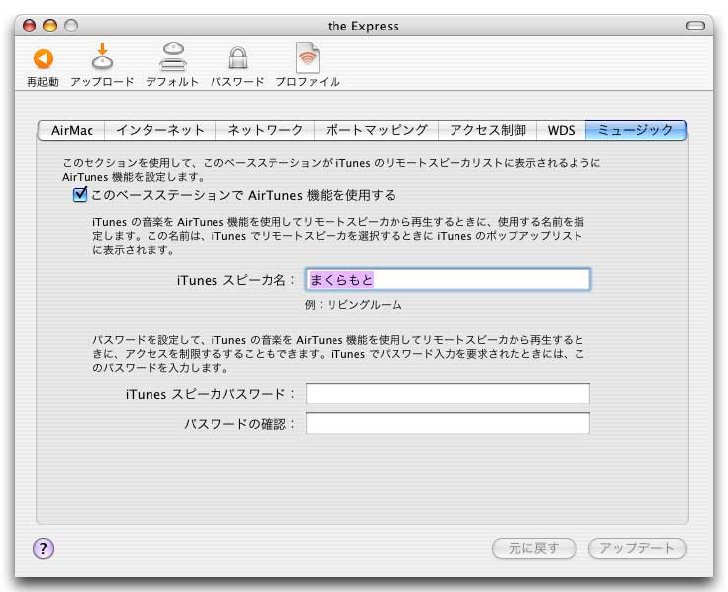This screenshot has height=592, width=728.
Task: Select the WDS tab
Action: 561,130
